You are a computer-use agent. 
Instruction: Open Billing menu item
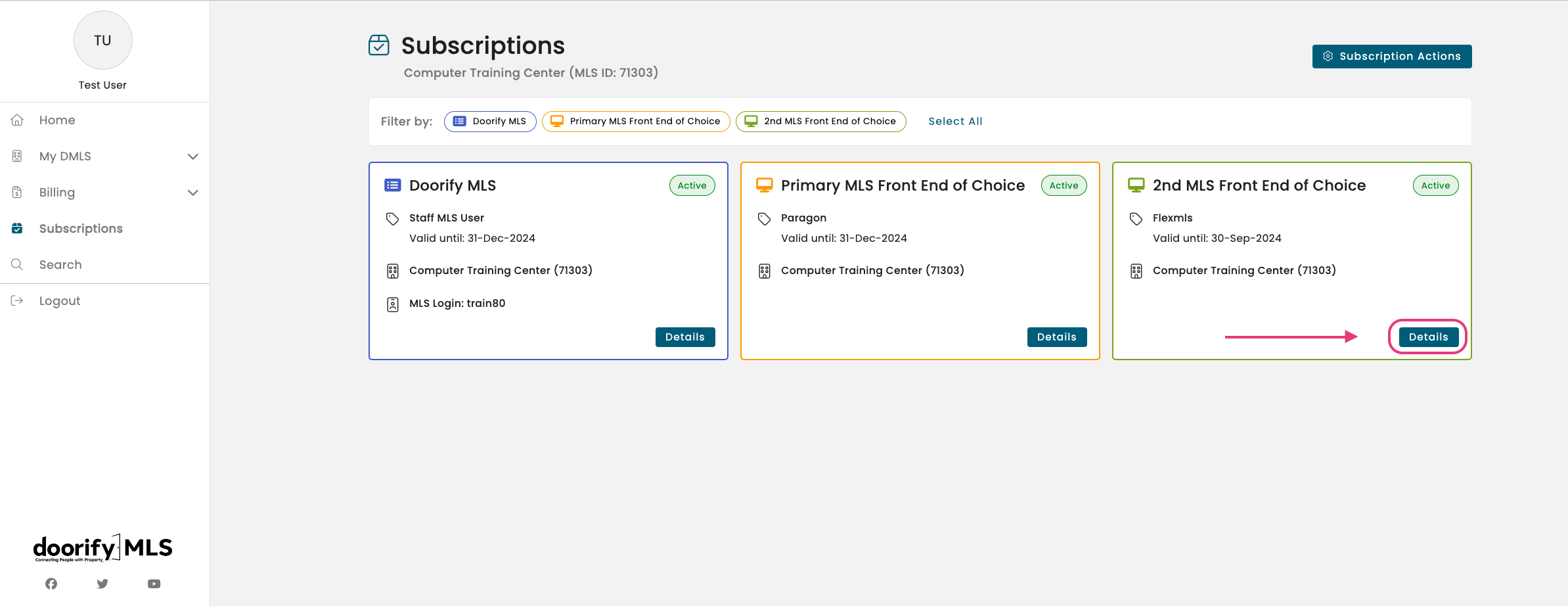pyautogui.click(x=105, y=193)
